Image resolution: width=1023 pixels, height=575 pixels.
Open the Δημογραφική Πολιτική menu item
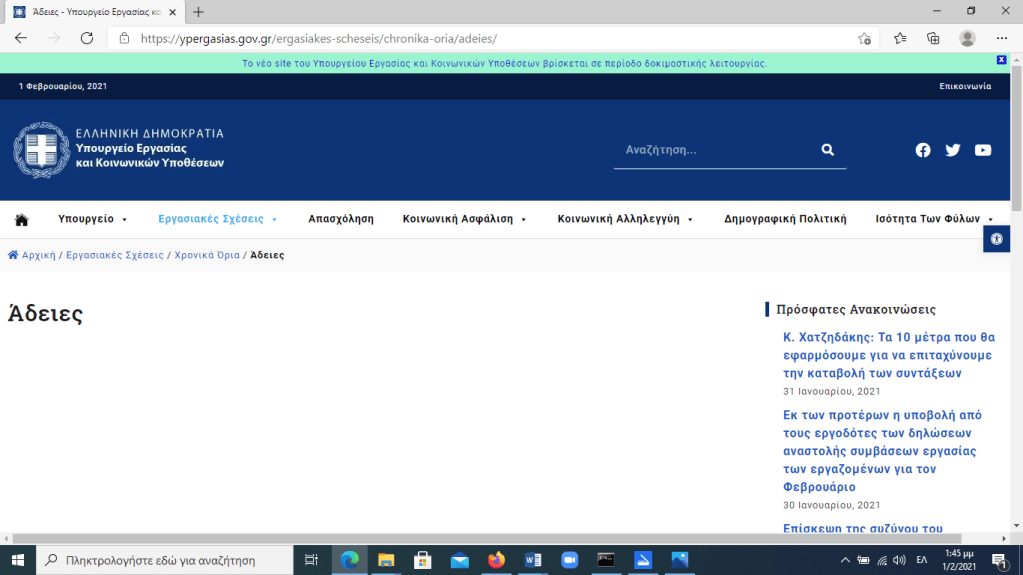(x=785, y=219)
